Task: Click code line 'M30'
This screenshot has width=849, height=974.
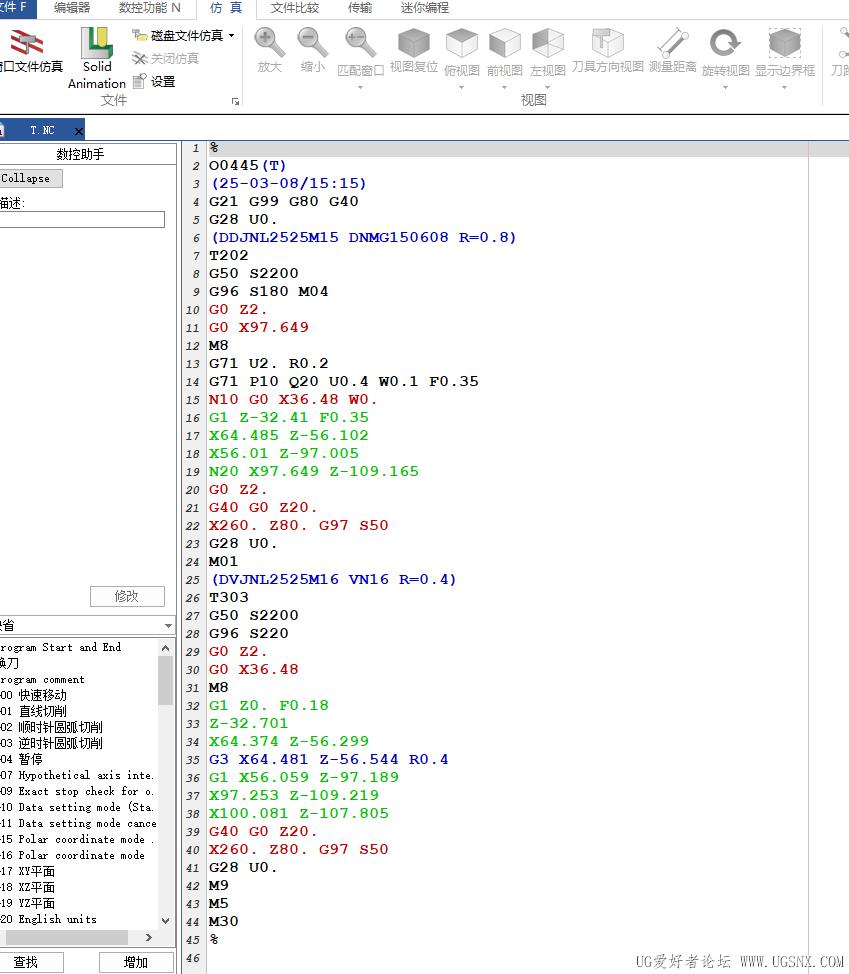Action: [224, 922]
